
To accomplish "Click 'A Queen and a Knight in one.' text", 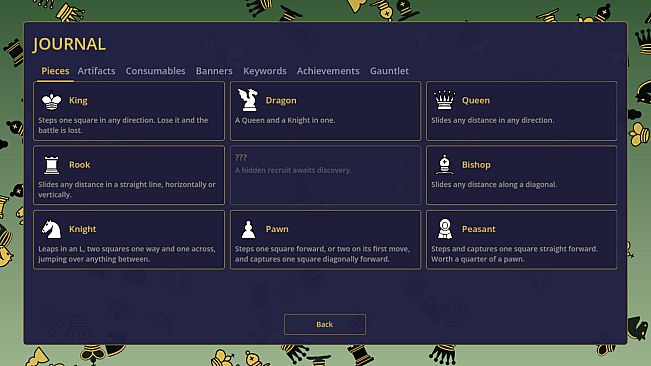I will [x=285, y=120].
